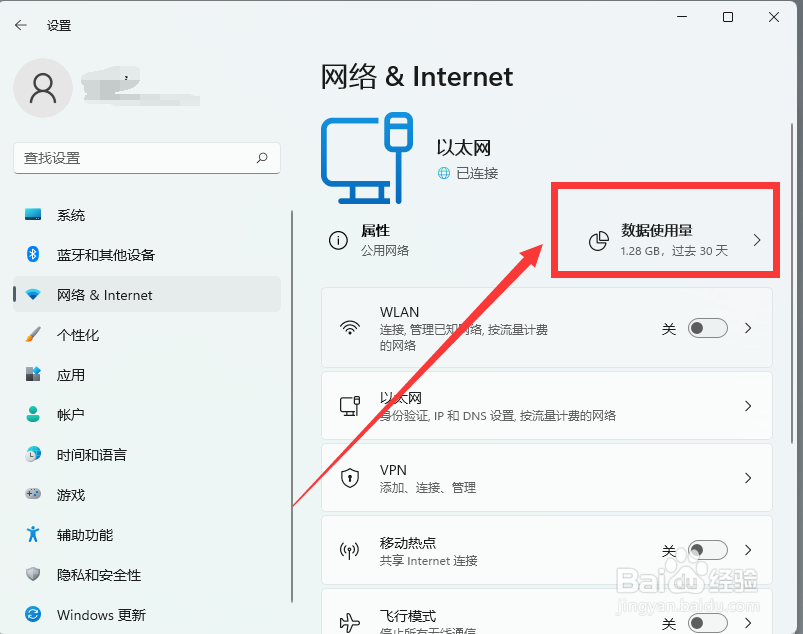Image resolution: width=803 pixels, height=634 pixels.
Task: Enable the 移动热点 switch
Action: pos(707,549)
